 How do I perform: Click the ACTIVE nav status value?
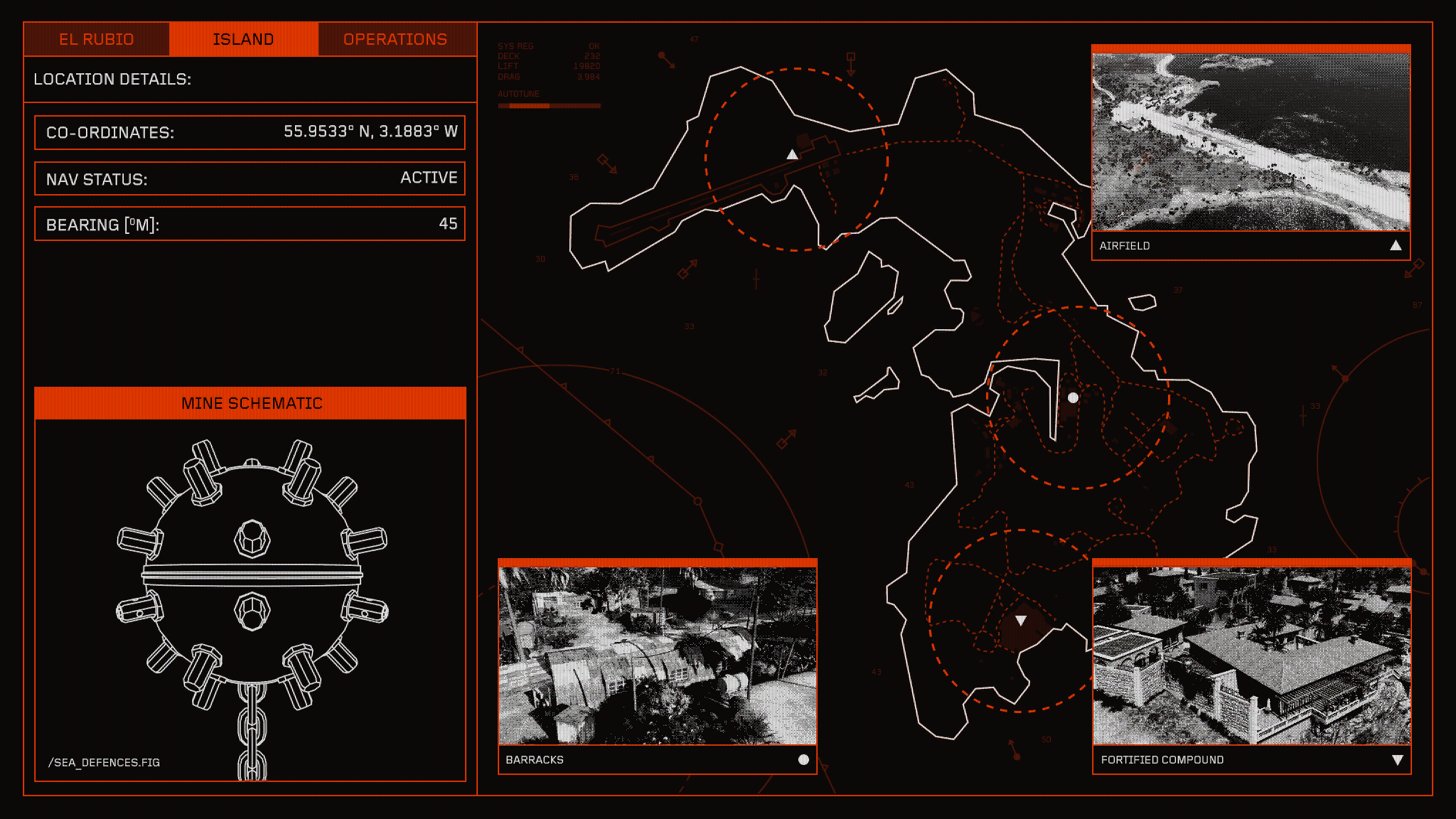[429, 178]
